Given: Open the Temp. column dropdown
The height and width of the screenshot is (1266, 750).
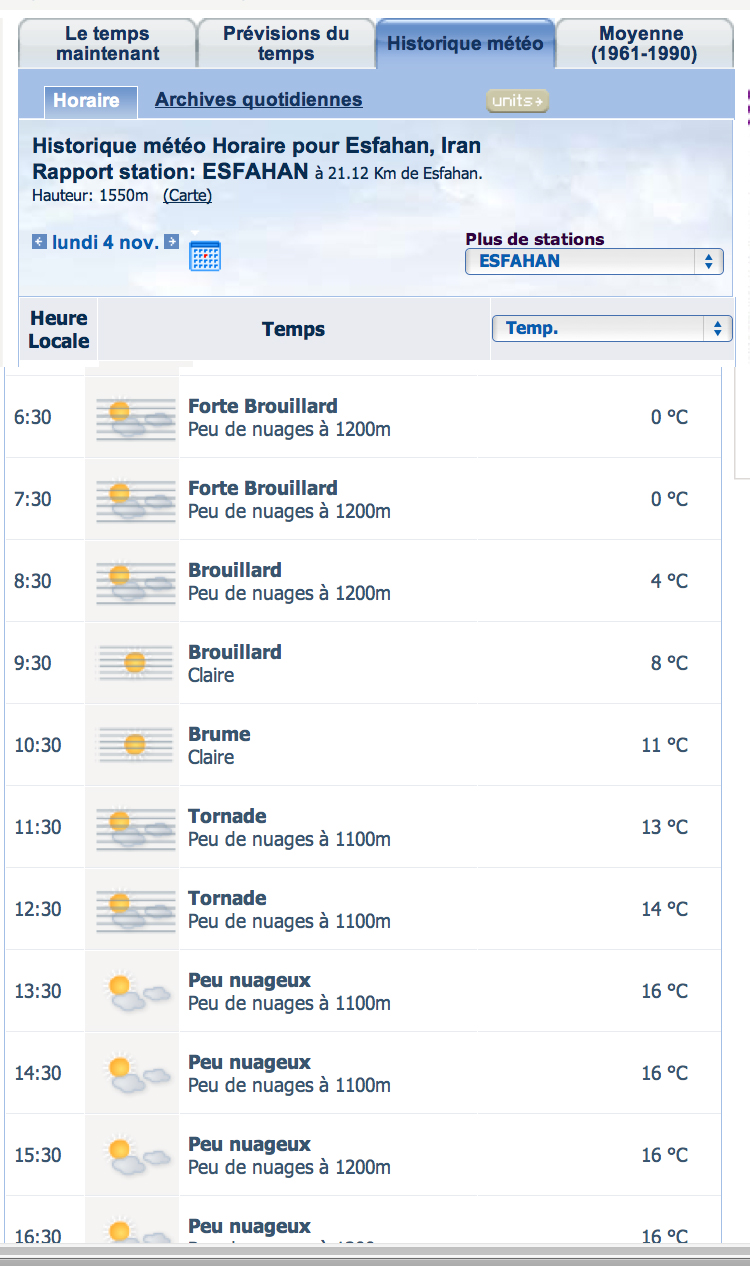Looking at the screenshot, I should 612,329.
